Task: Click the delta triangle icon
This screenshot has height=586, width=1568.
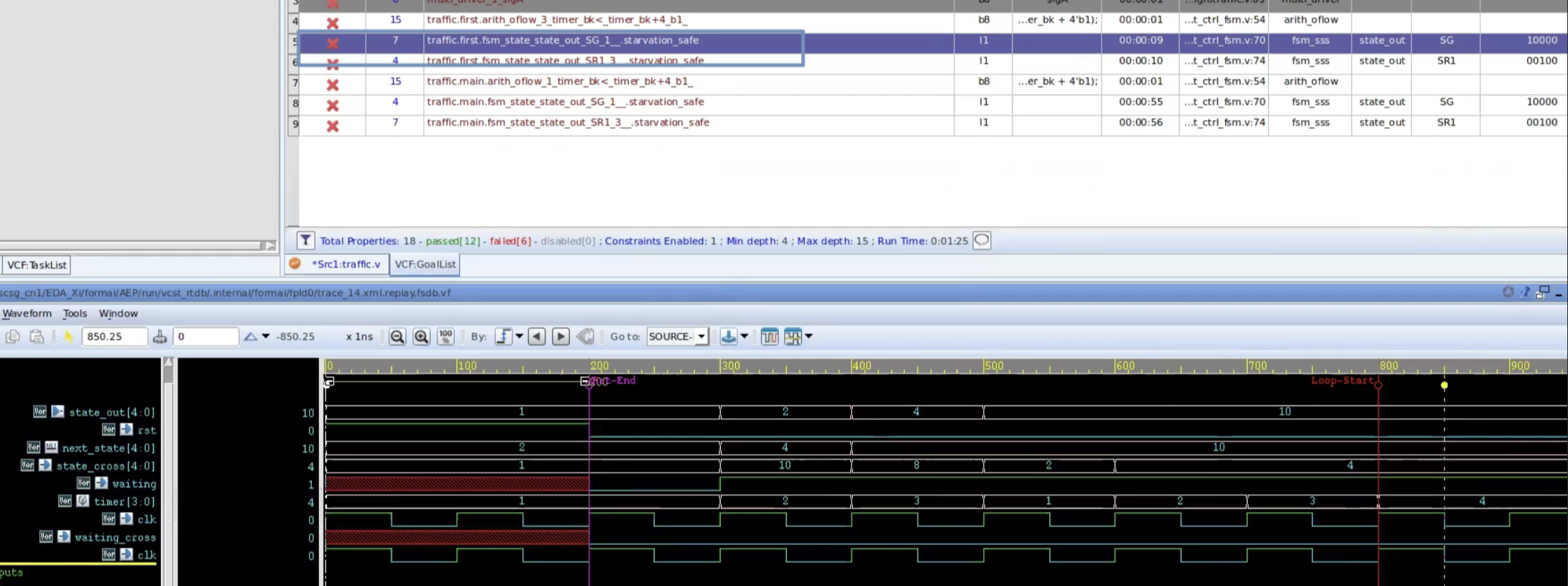Action: click(x=250, y=336)
